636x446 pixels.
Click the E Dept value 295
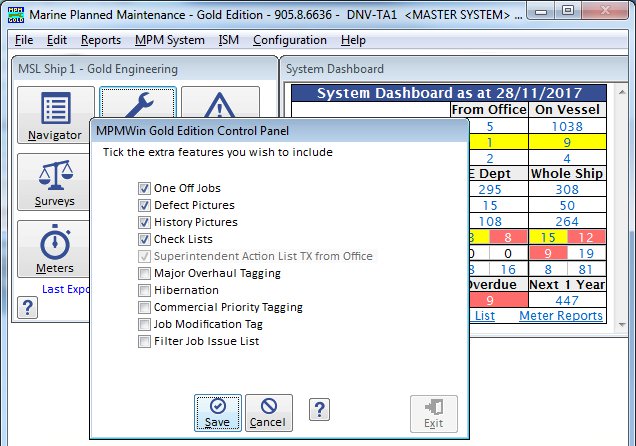(x=490, y=190)
